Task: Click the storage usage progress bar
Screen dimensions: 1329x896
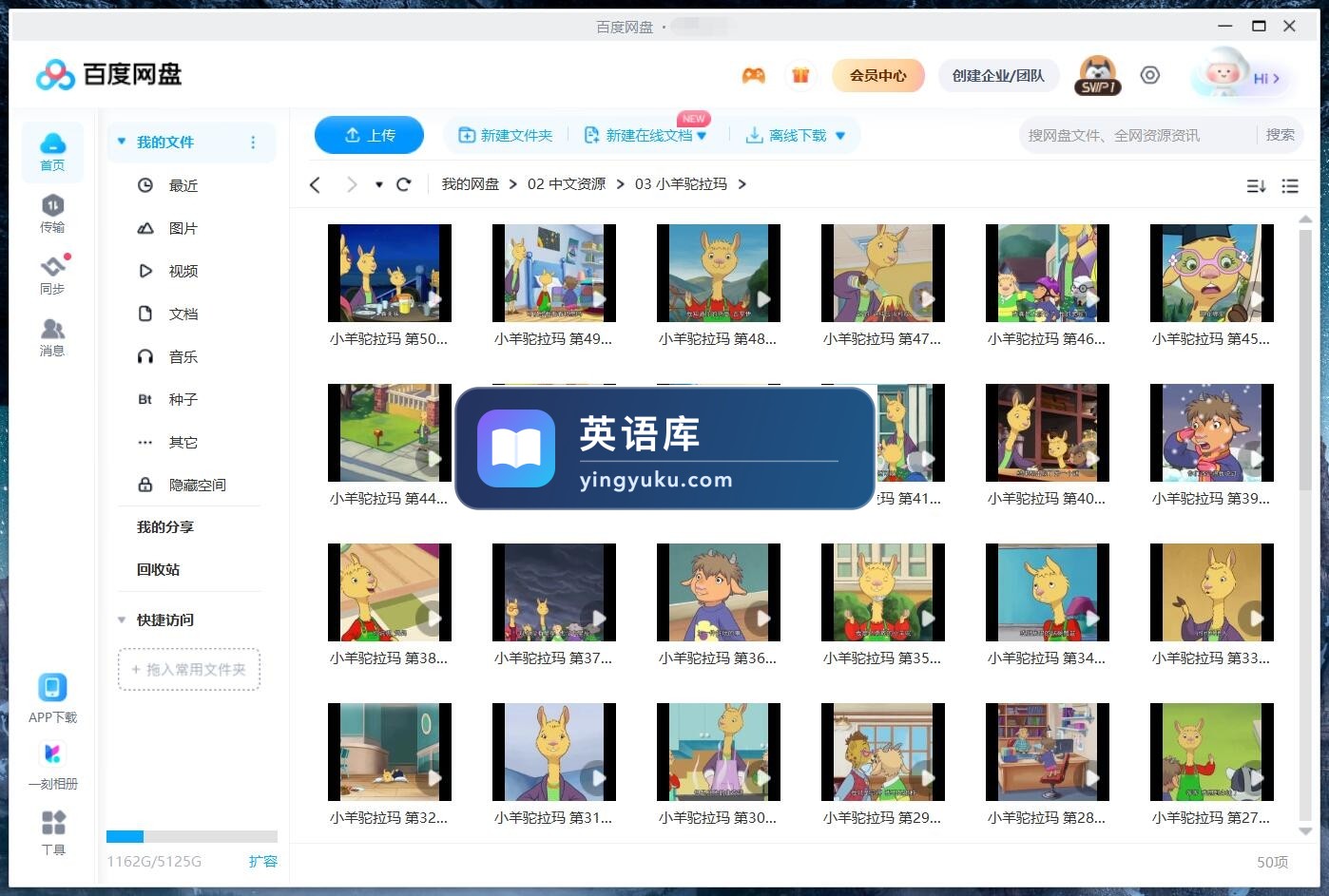Action: pyautogui.click(x=192, y=837)
